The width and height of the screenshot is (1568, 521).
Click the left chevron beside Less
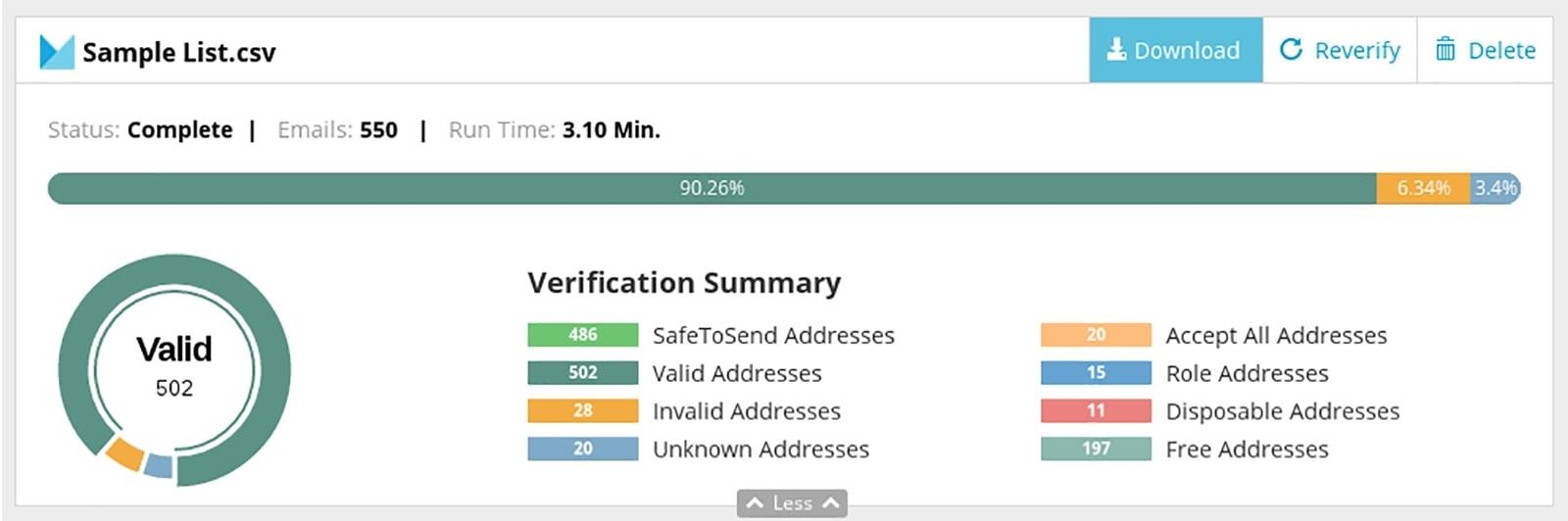pos(754,503)
